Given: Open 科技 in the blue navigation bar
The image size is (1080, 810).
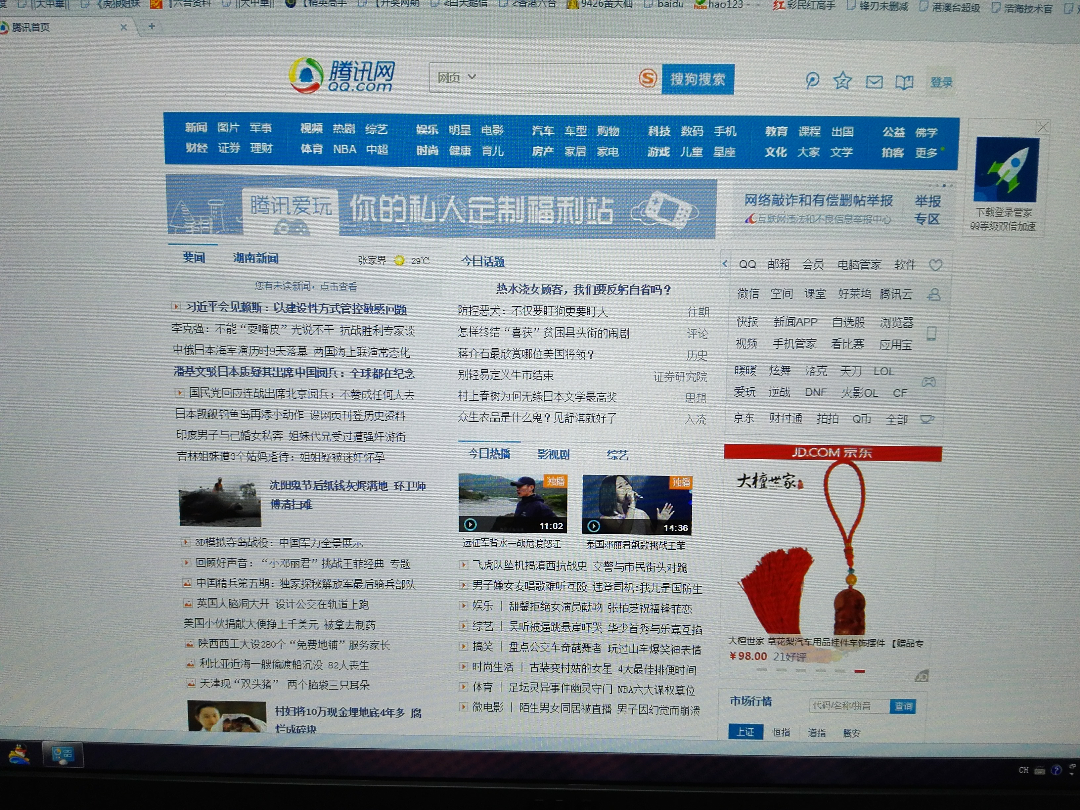Looking at the screenshot, I should (659, 131).
